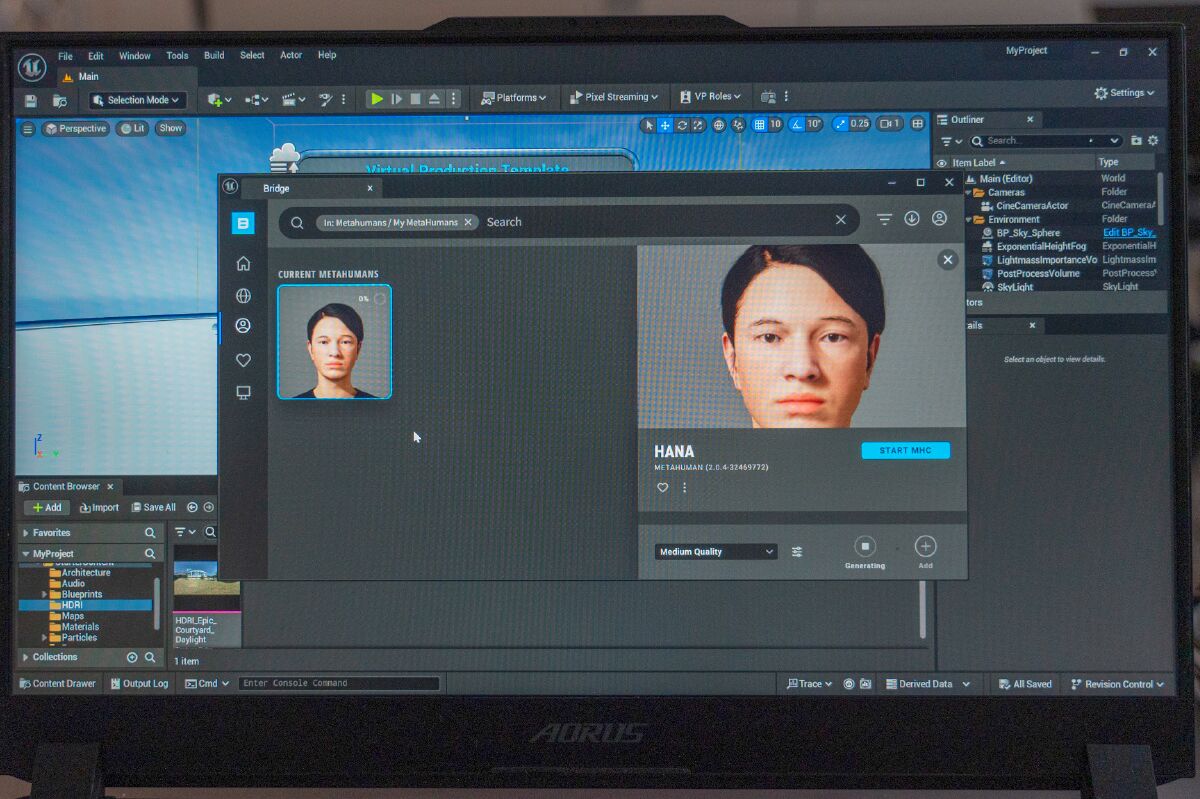Click the Edit BP_Sky link in Outliner
The image size is (1200, 799).
tap(1130, 233)
